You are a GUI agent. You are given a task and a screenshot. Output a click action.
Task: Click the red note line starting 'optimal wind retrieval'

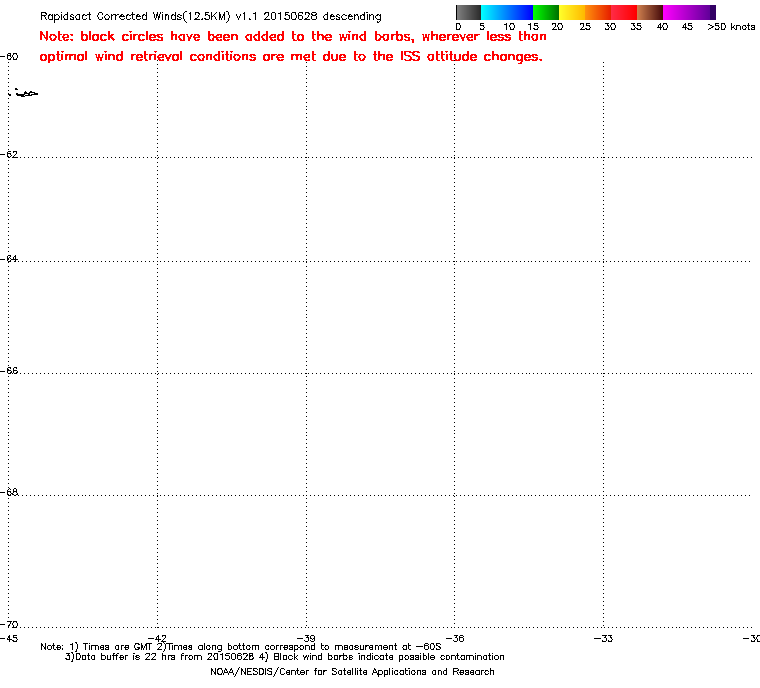291,56
